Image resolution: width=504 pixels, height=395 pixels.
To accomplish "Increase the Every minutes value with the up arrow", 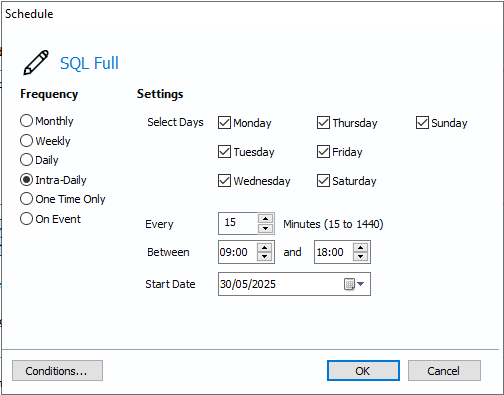I will (x=265, y=219).
